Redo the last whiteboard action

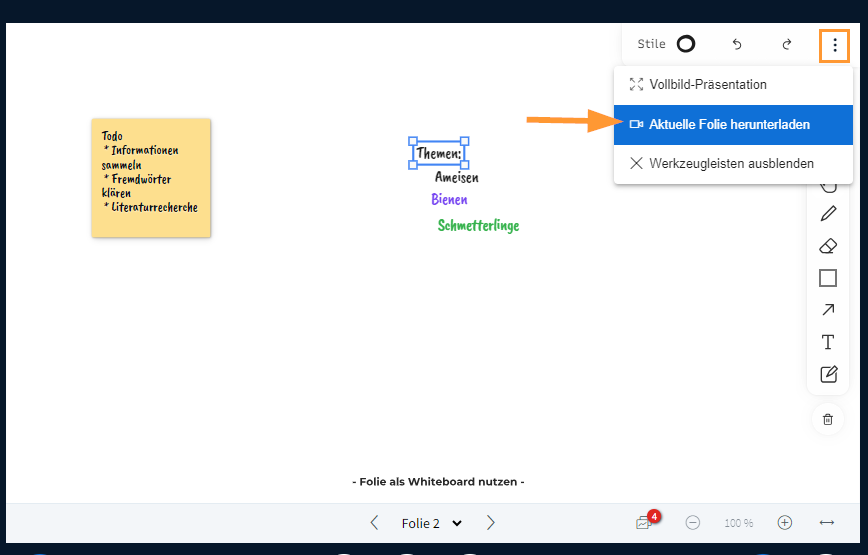click(x=787, y=44)
